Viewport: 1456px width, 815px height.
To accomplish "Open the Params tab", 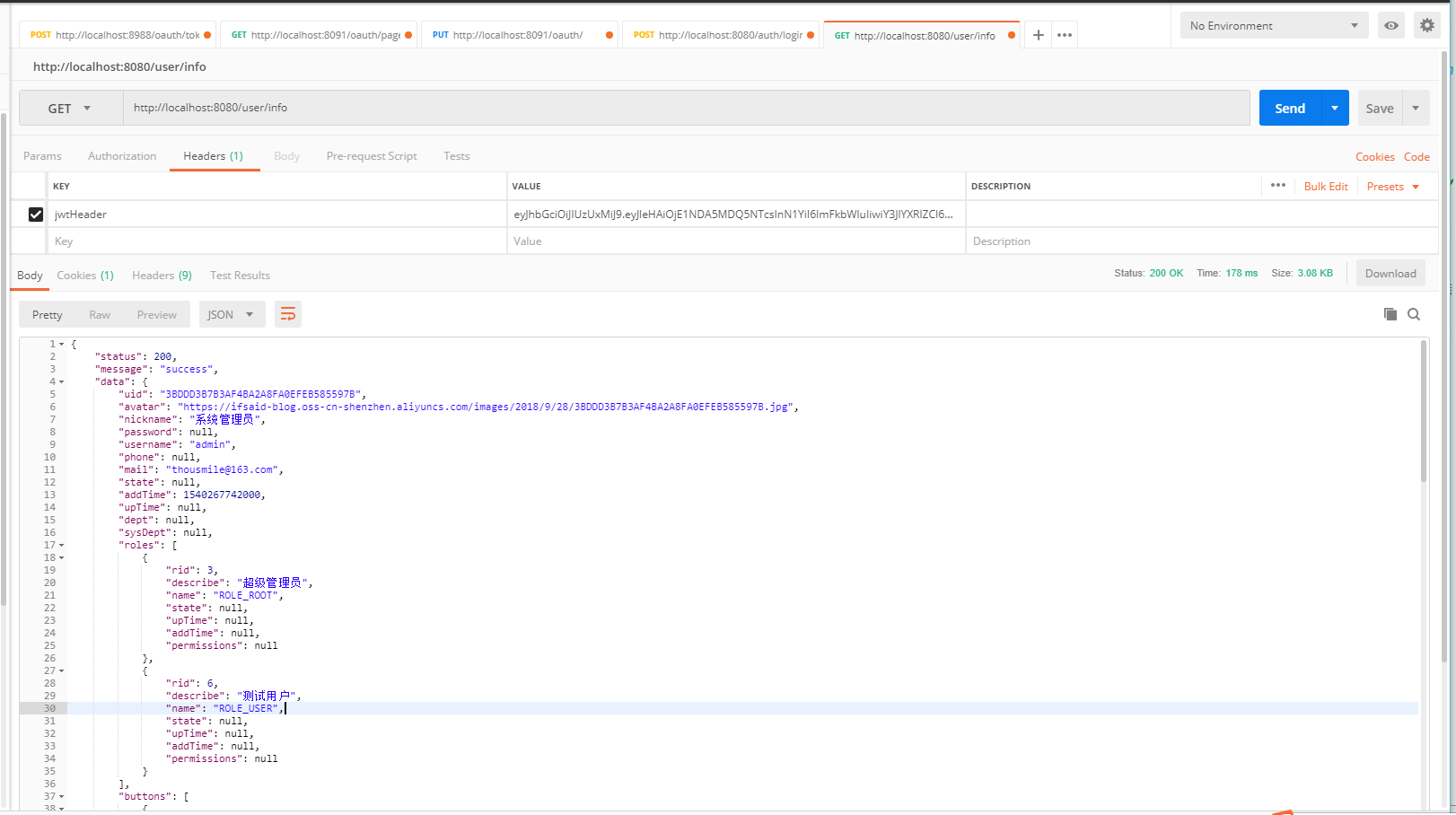I will pos(42,156).
